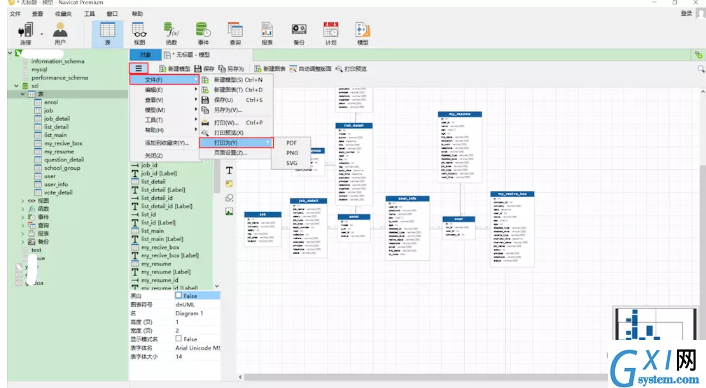Click 另存为 save-as in the model toolbar
The width and height of the screenshot is (706, 388).
tap(231, 69)
